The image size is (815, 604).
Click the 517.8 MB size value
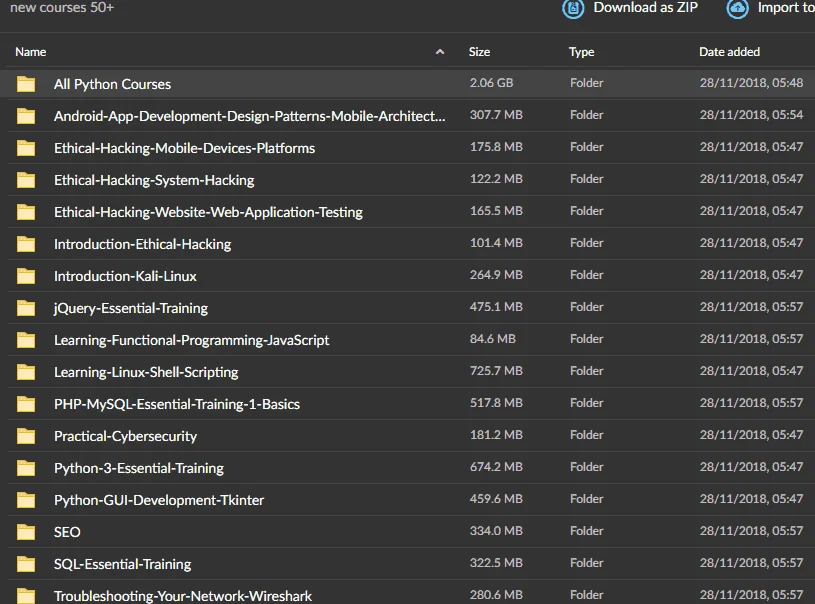pos(496,403)
